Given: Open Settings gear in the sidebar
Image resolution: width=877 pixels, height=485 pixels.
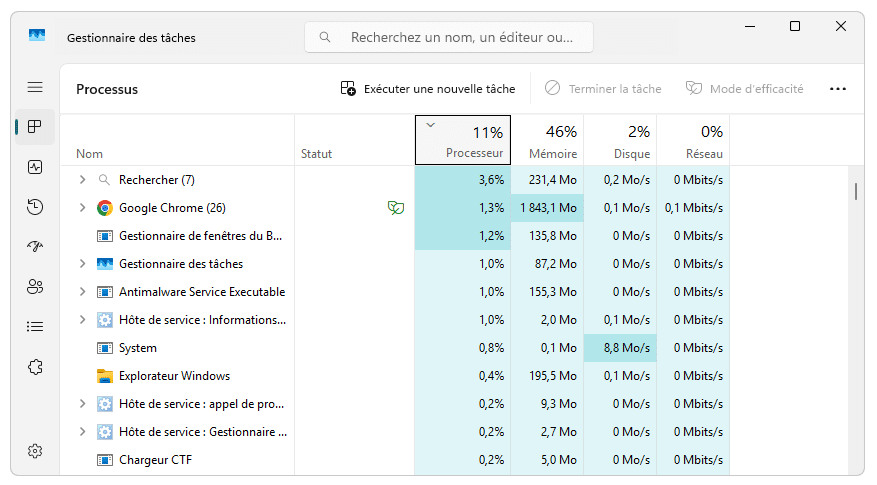Looking at the screenshot, I should click(x=35, y=451).
